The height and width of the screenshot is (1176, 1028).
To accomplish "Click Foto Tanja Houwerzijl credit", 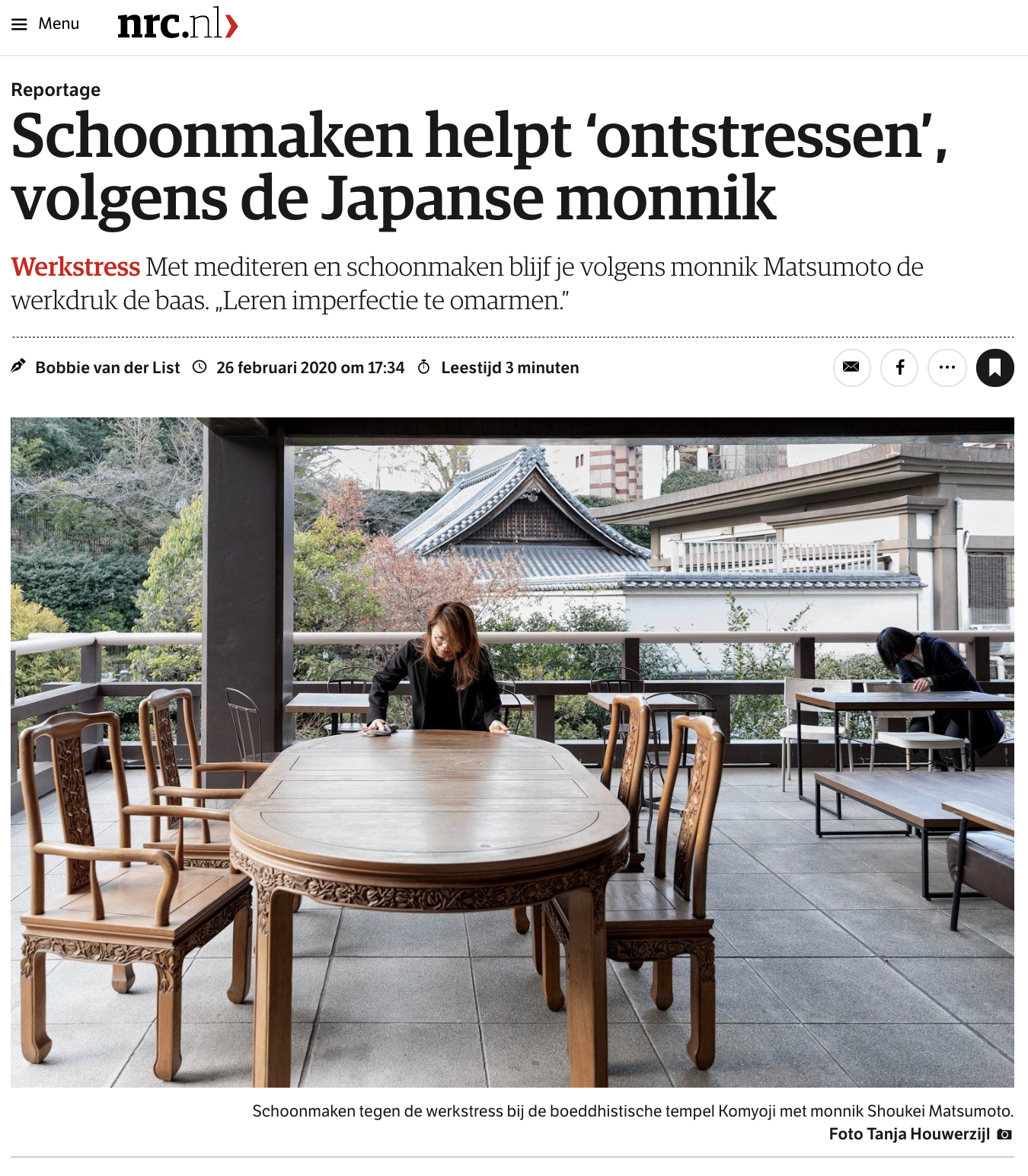I will 909,1134.
